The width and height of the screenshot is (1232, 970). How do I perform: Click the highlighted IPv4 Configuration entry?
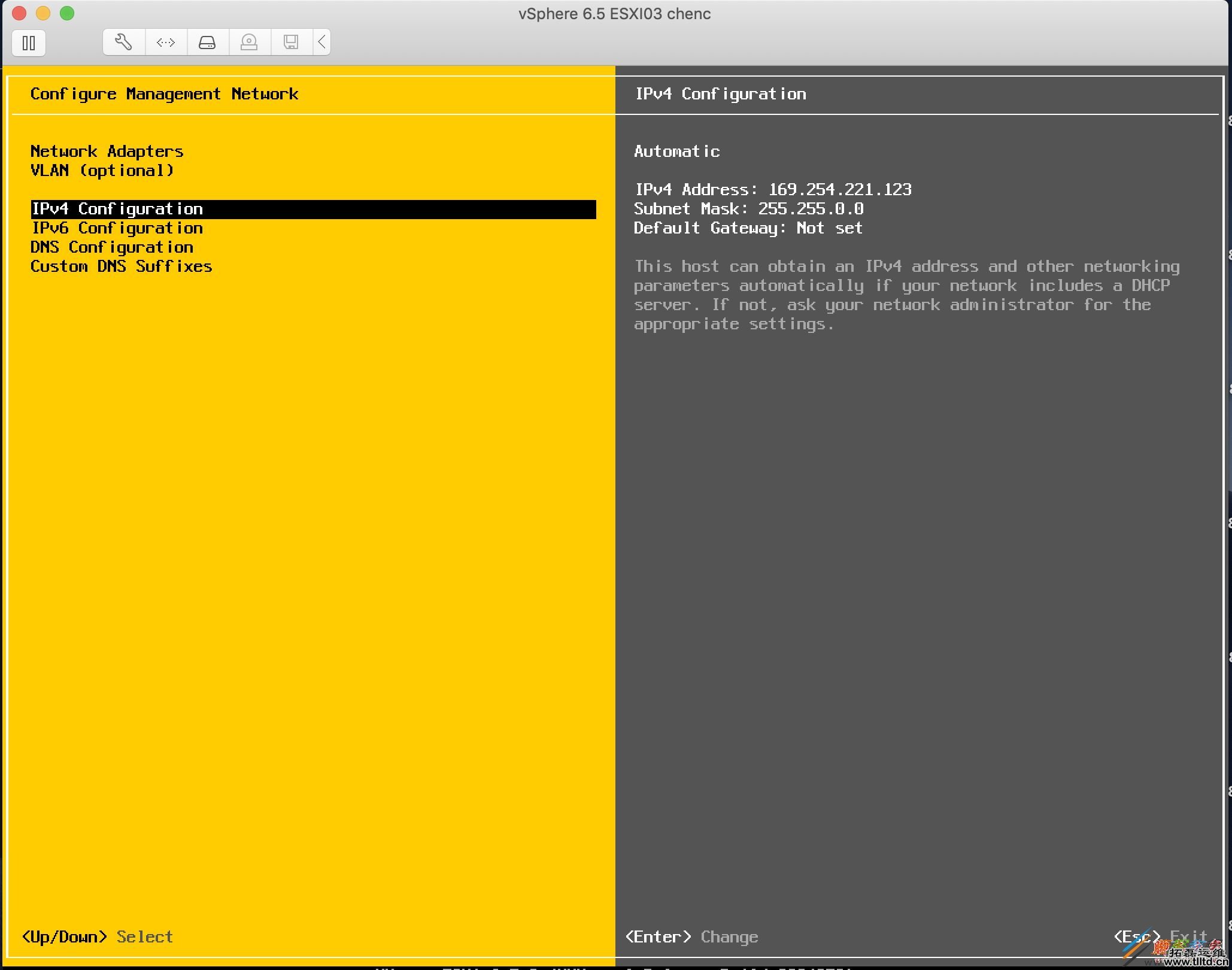pyautogui.click(x=117, y=208)
